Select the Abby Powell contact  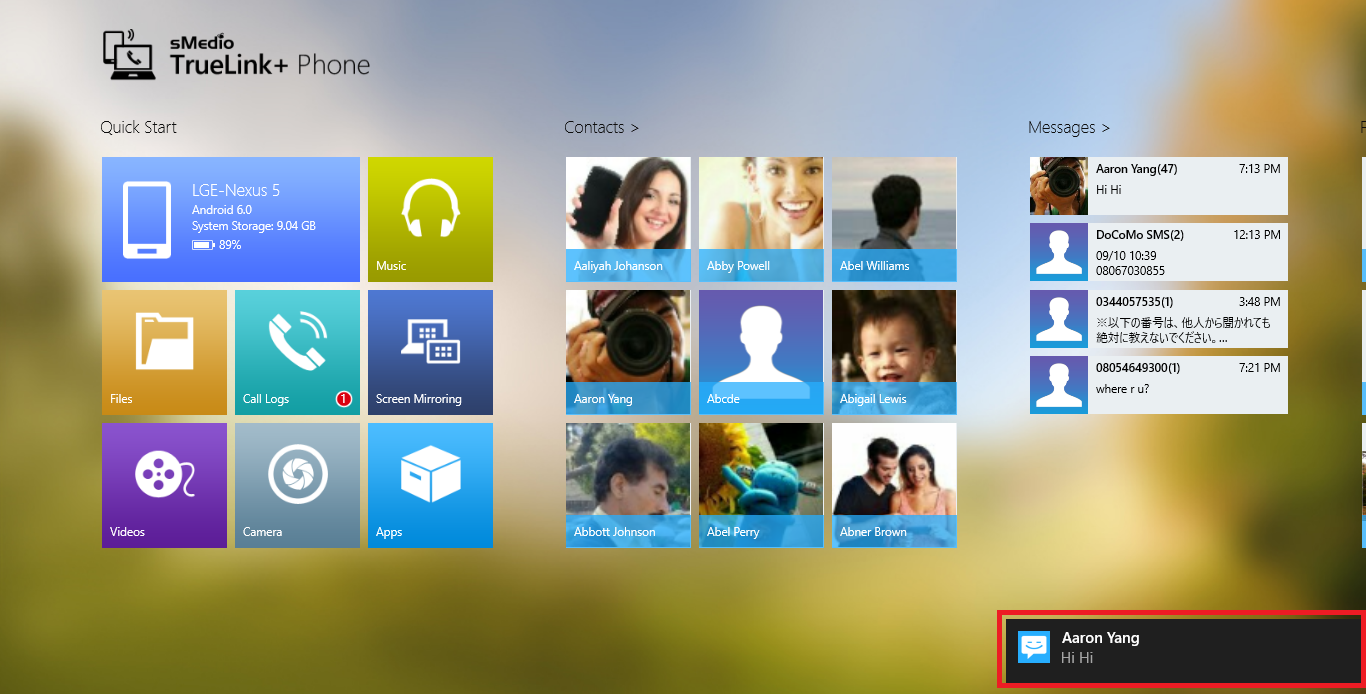[761, 219]
